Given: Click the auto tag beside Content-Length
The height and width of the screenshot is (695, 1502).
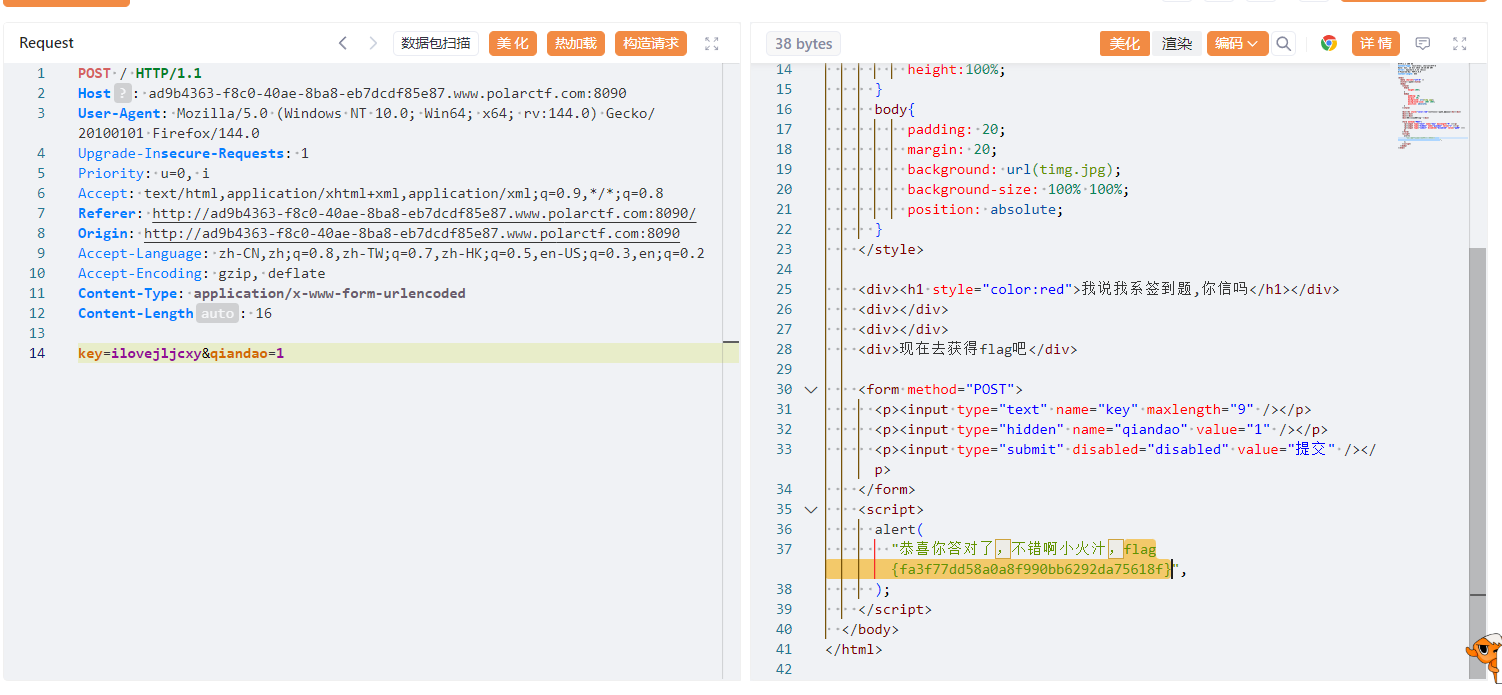Looking at the screenshot, I should 217,313.
